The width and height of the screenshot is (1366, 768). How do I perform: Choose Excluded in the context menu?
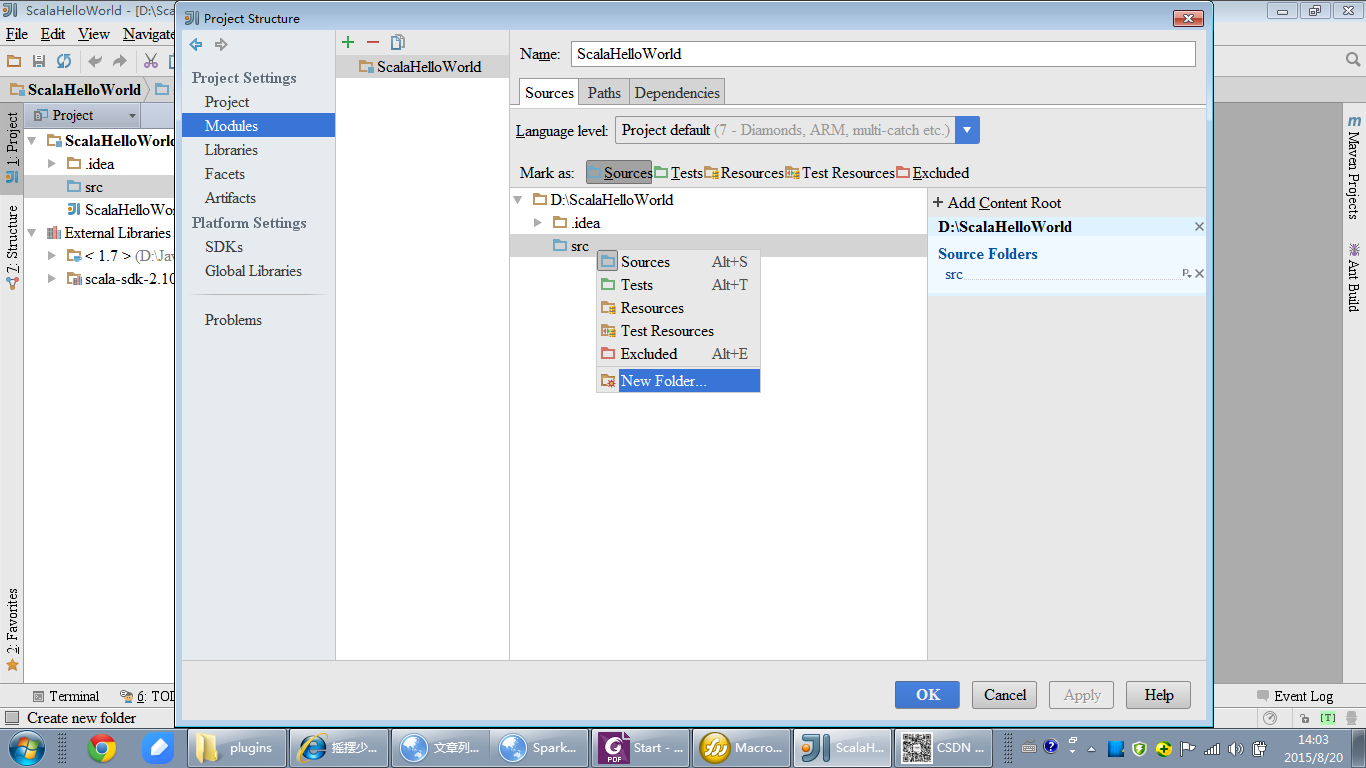click(678, 354)
